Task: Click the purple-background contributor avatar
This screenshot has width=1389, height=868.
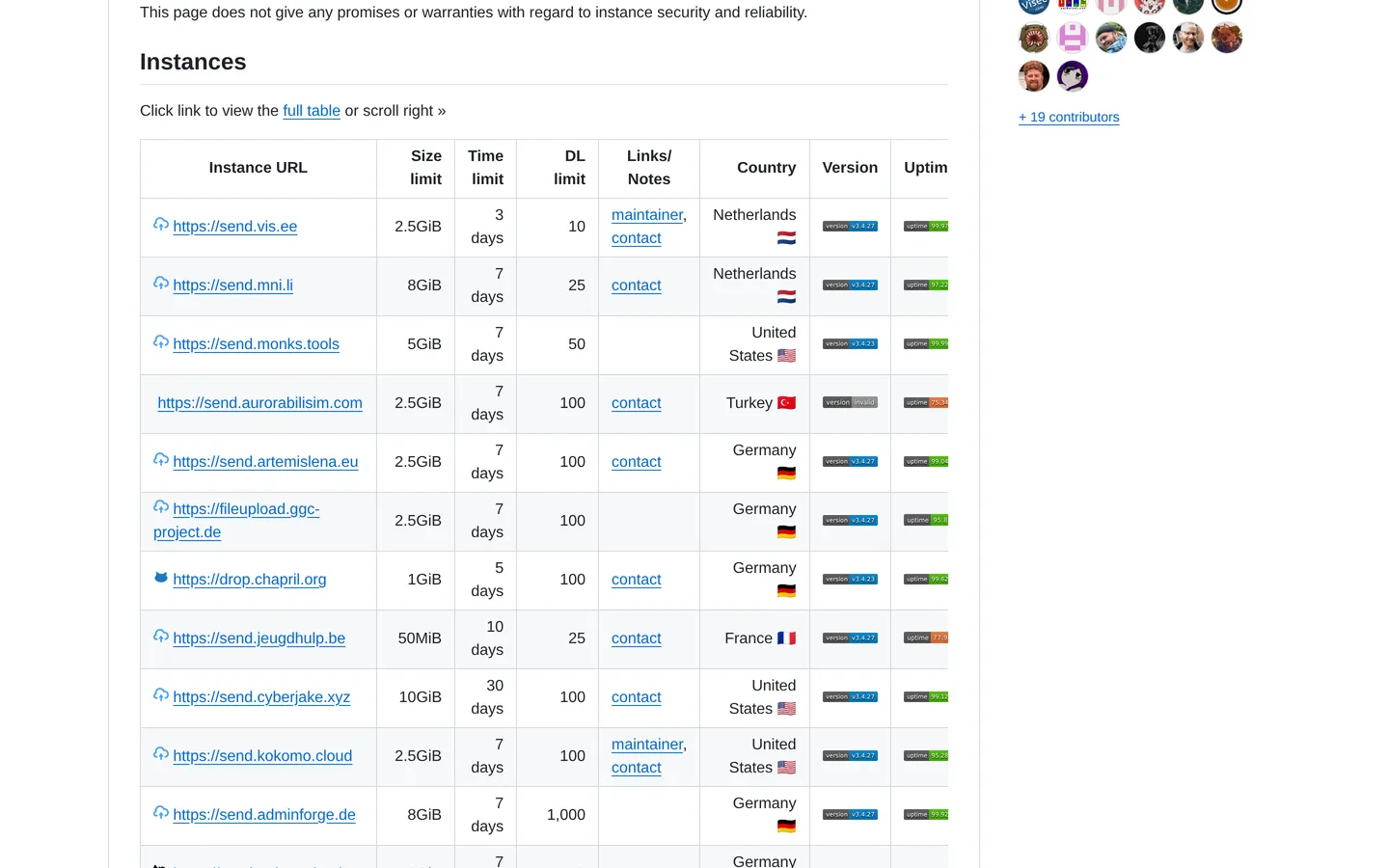Action: click(1073, 76)
